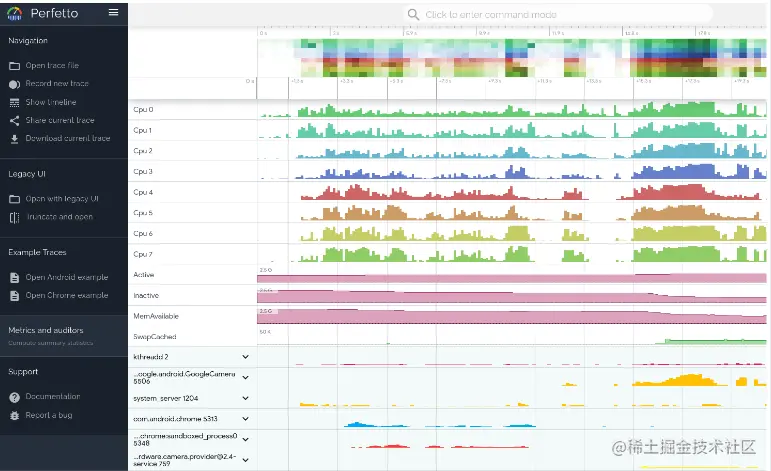This screenshot has width=771, height=471.
Task: Click the Truncate and open icon
Action: [x=14, y=217]
